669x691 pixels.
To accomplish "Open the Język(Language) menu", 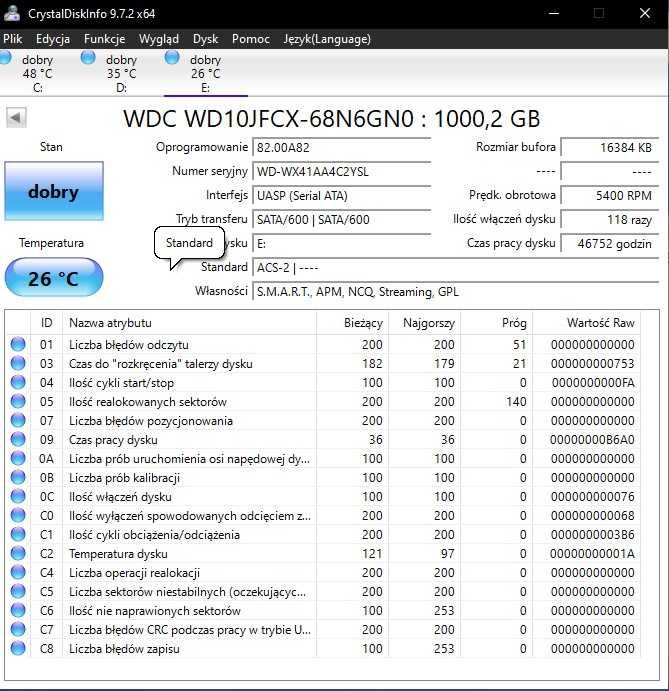I will click(327, 39).
